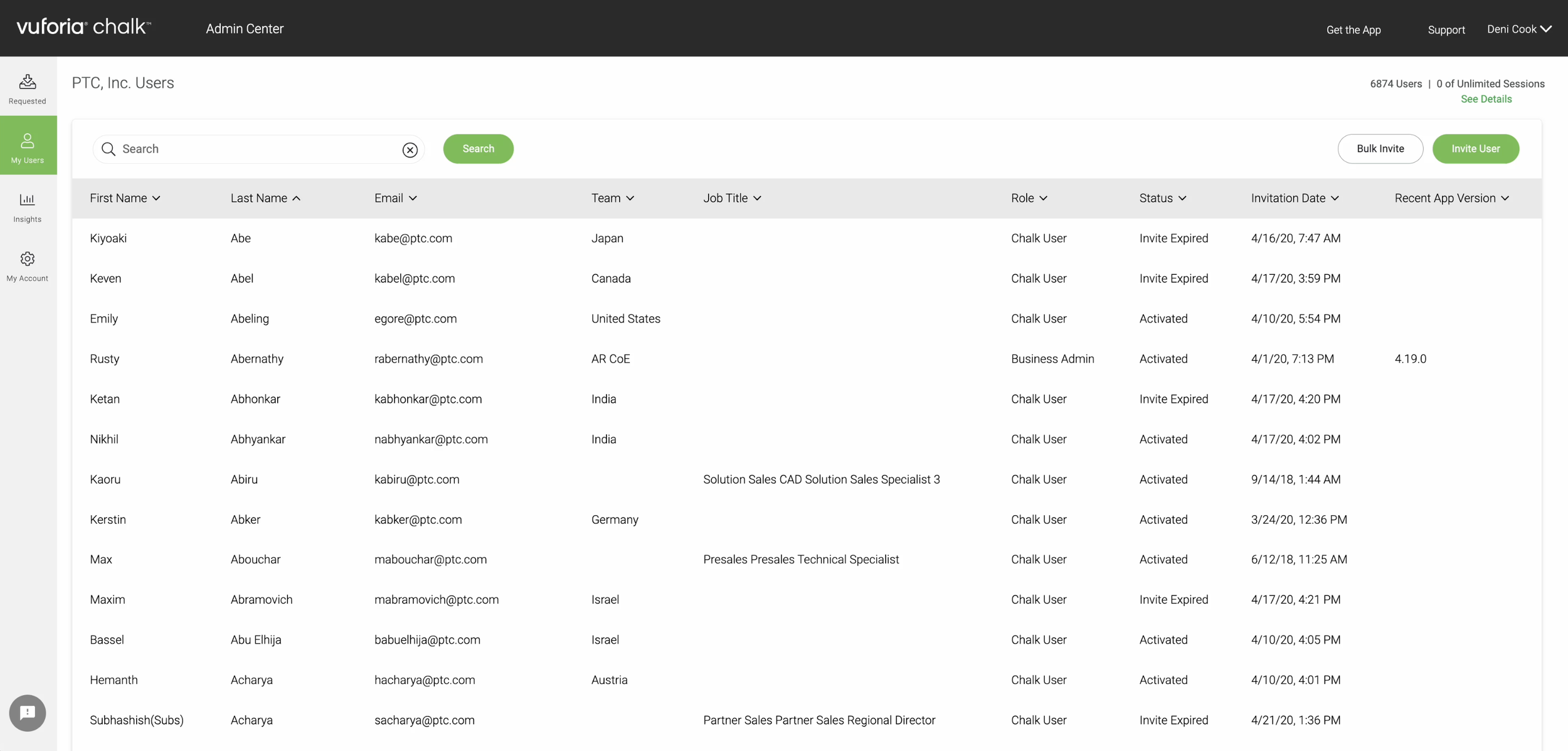
Task: Sort by Recent App Version chevron
Action: pyautogui.click(x=1505, y=198)
